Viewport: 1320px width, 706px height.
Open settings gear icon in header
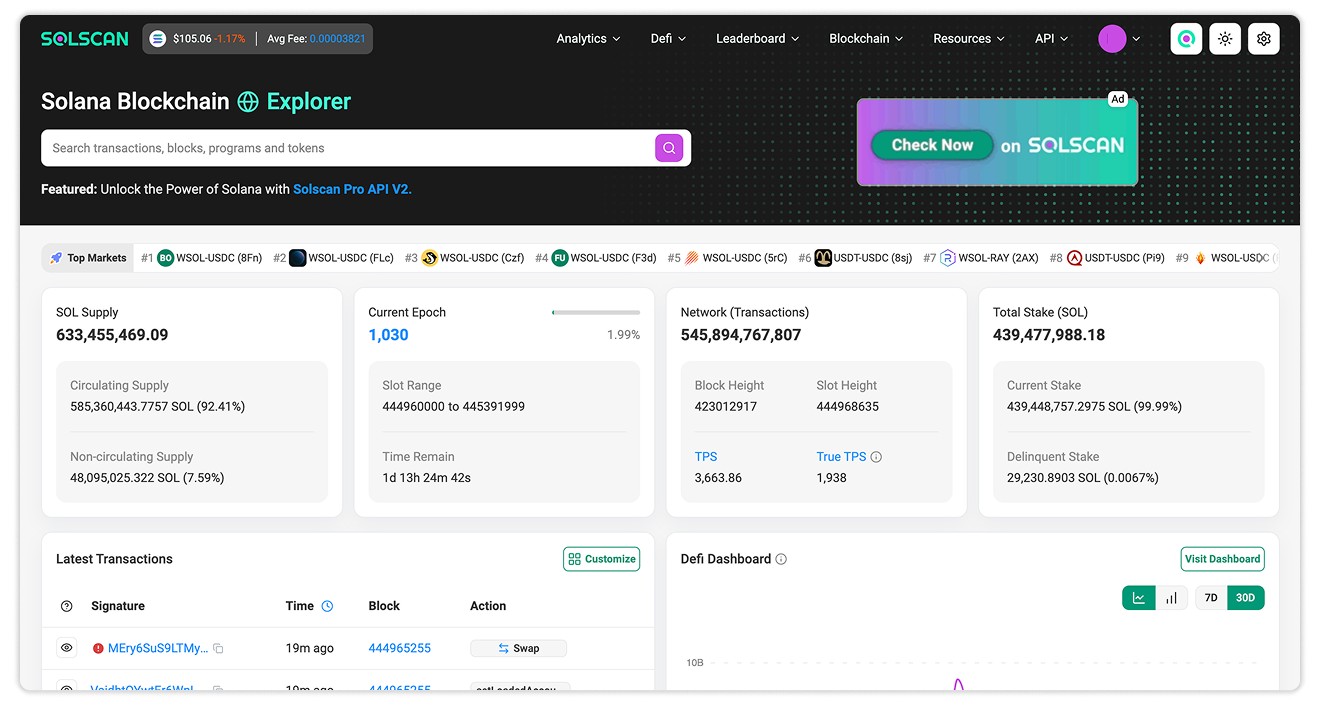(x=1264, y=39)
